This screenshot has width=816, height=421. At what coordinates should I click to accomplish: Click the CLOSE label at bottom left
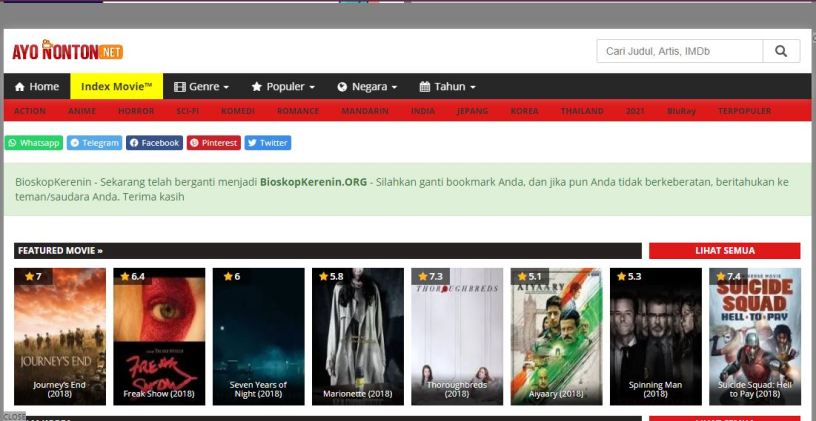[14, 416]
